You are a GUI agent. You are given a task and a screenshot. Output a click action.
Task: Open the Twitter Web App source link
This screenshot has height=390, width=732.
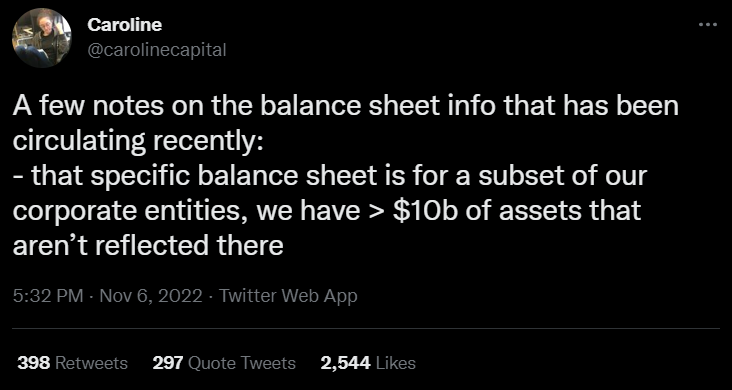[x=288, y=296]
